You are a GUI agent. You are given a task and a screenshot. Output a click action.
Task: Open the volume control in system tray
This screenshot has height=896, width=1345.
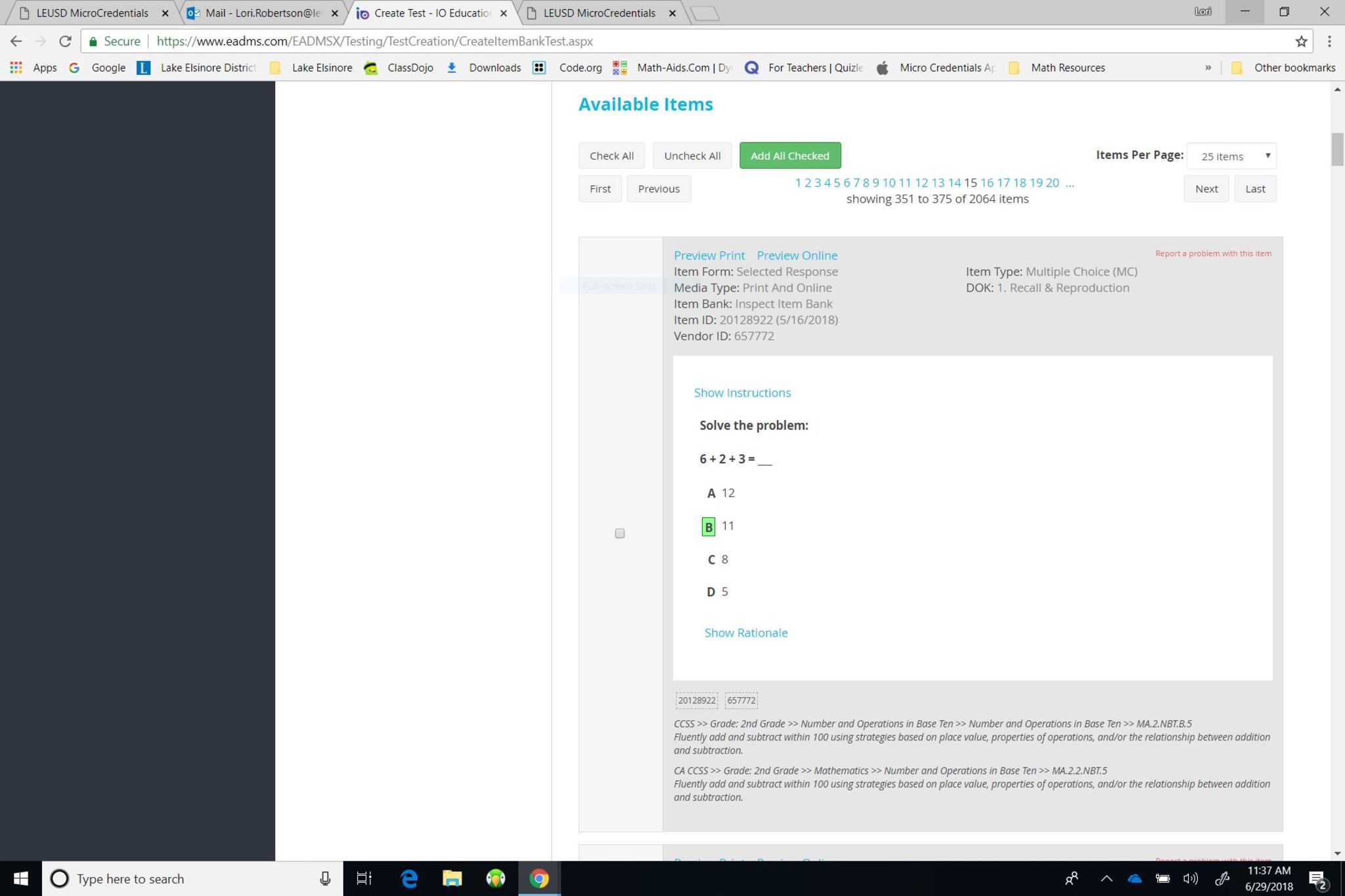1190,878
